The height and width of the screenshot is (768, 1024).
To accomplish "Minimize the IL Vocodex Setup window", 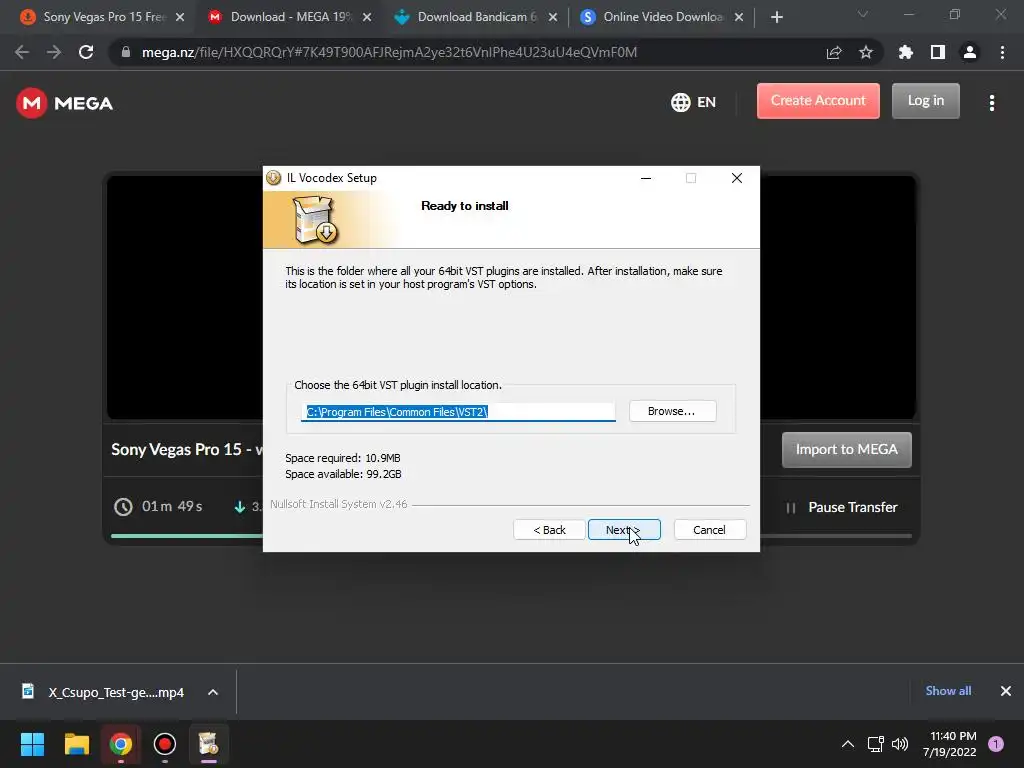I will [646, 178].
